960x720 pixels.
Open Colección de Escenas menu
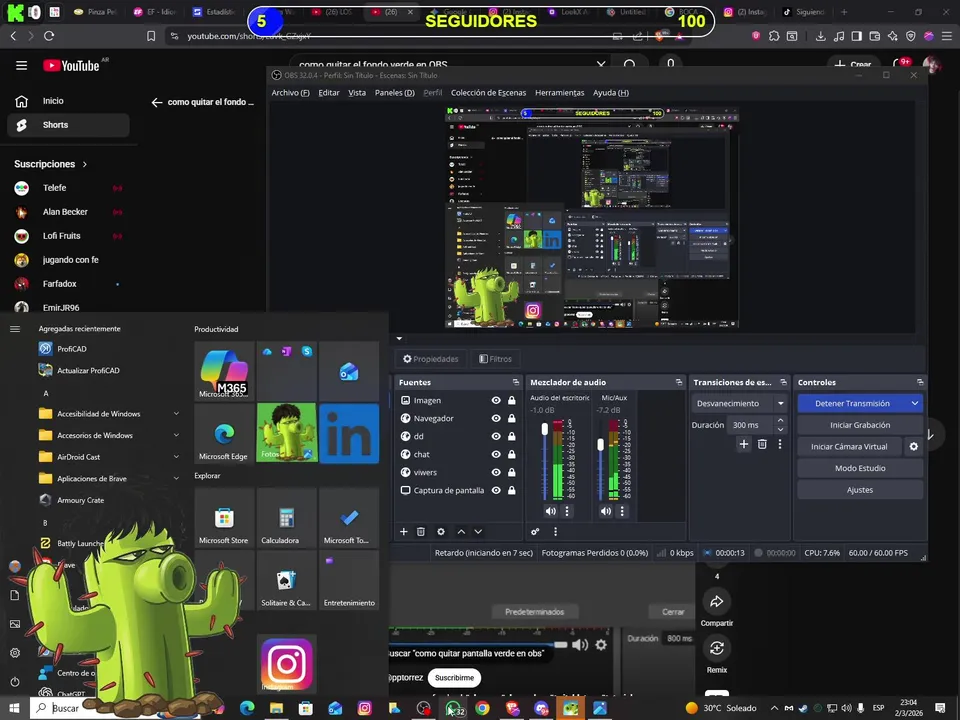point(489,92)
